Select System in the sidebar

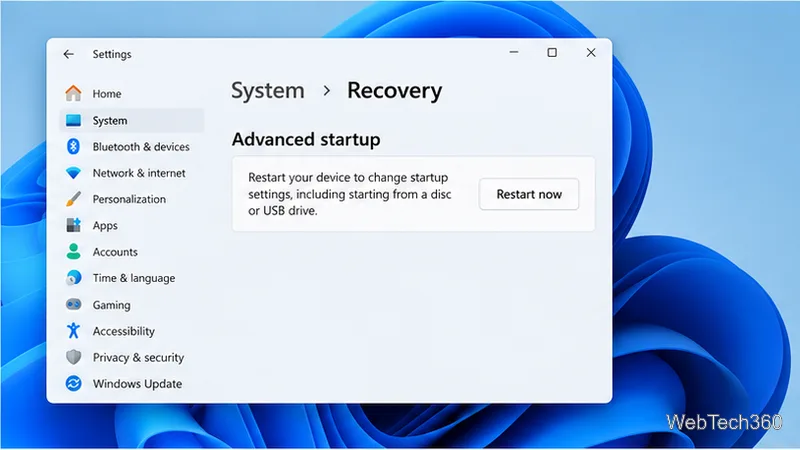click(x=132, y=120)
